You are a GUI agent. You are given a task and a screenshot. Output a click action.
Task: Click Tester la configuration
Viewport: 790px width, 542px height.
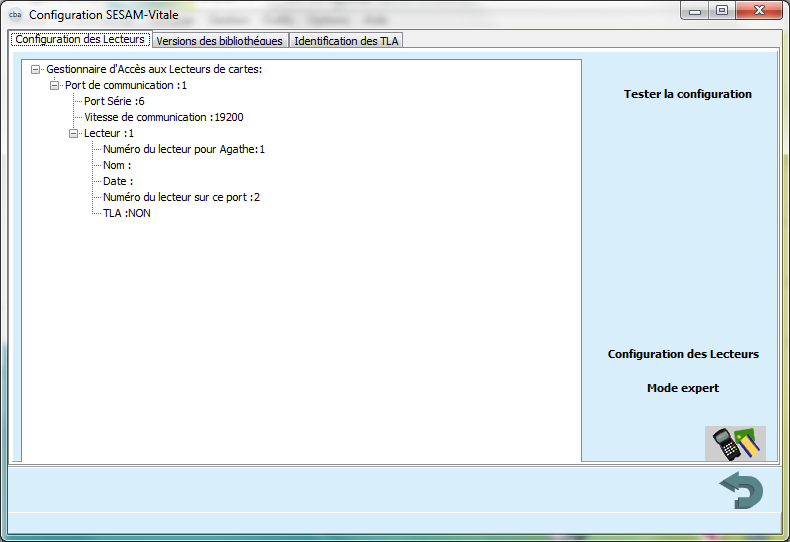point(687,94)
